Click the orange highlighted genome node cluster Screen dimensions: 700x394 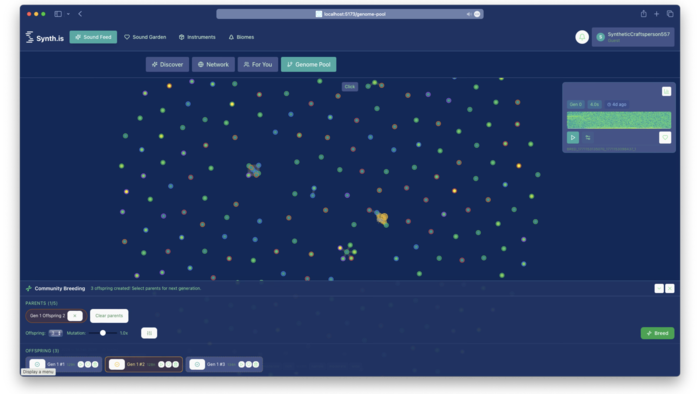coord(382,218)
